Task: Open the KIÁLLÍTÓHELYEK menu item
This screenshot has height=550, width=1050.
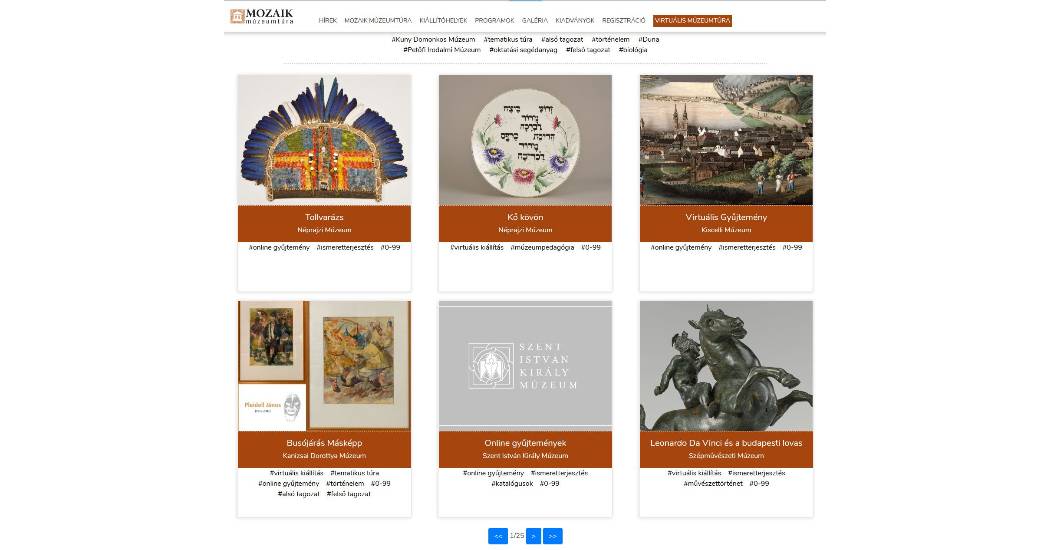Action: (x=443, y=21)
